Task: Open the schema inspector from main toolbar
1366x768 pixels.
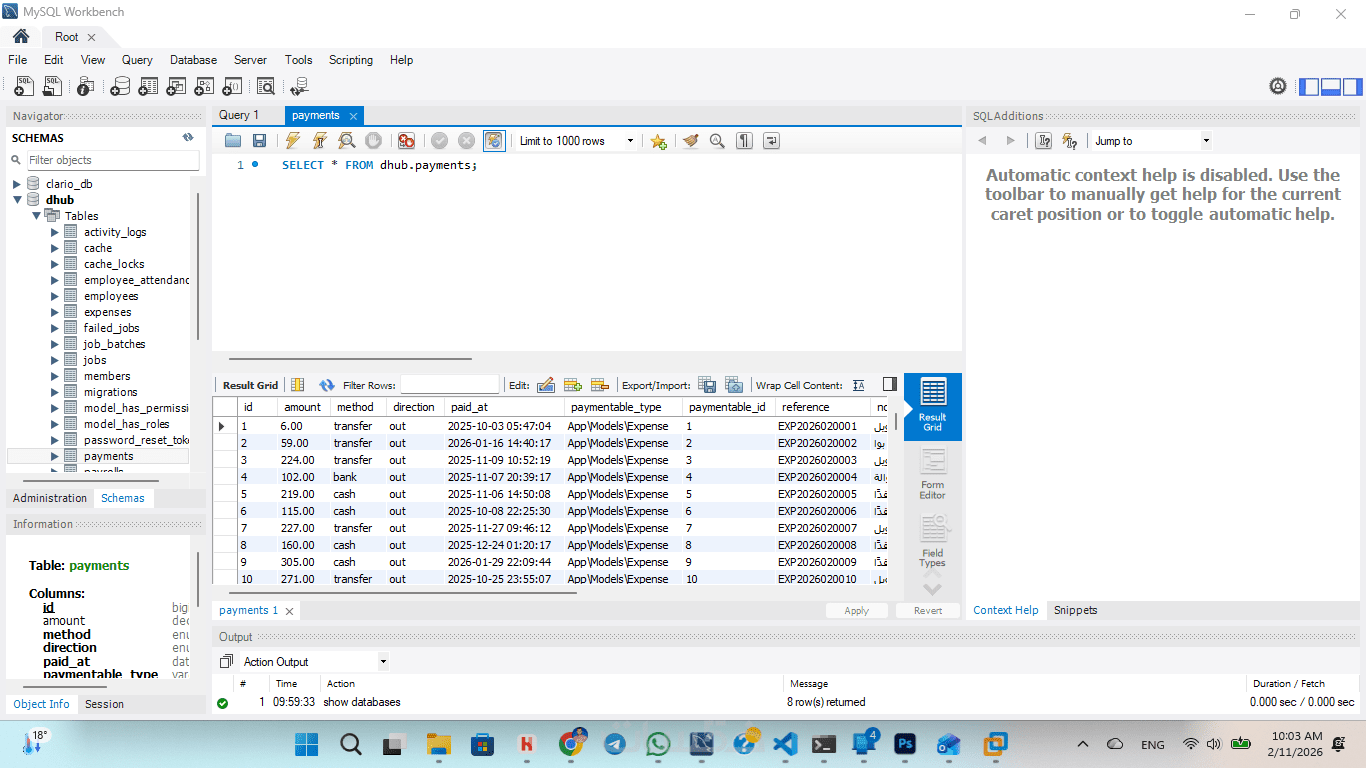Action: click(x=86, y=87)
